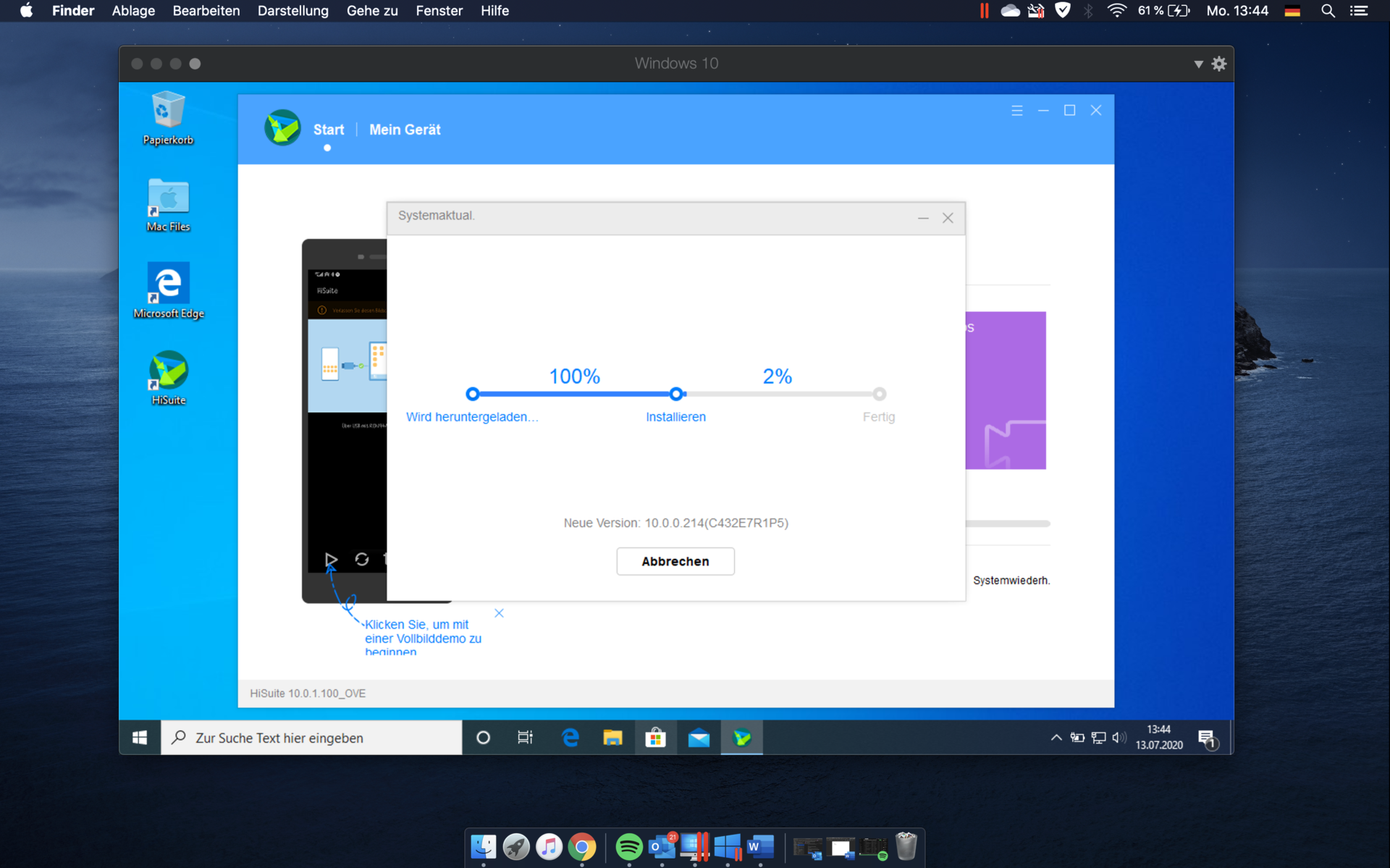Viewport: 1390px width, 868px height.
Task: Switch to the Start tab in HiSuite
Action: pos(329,130)
